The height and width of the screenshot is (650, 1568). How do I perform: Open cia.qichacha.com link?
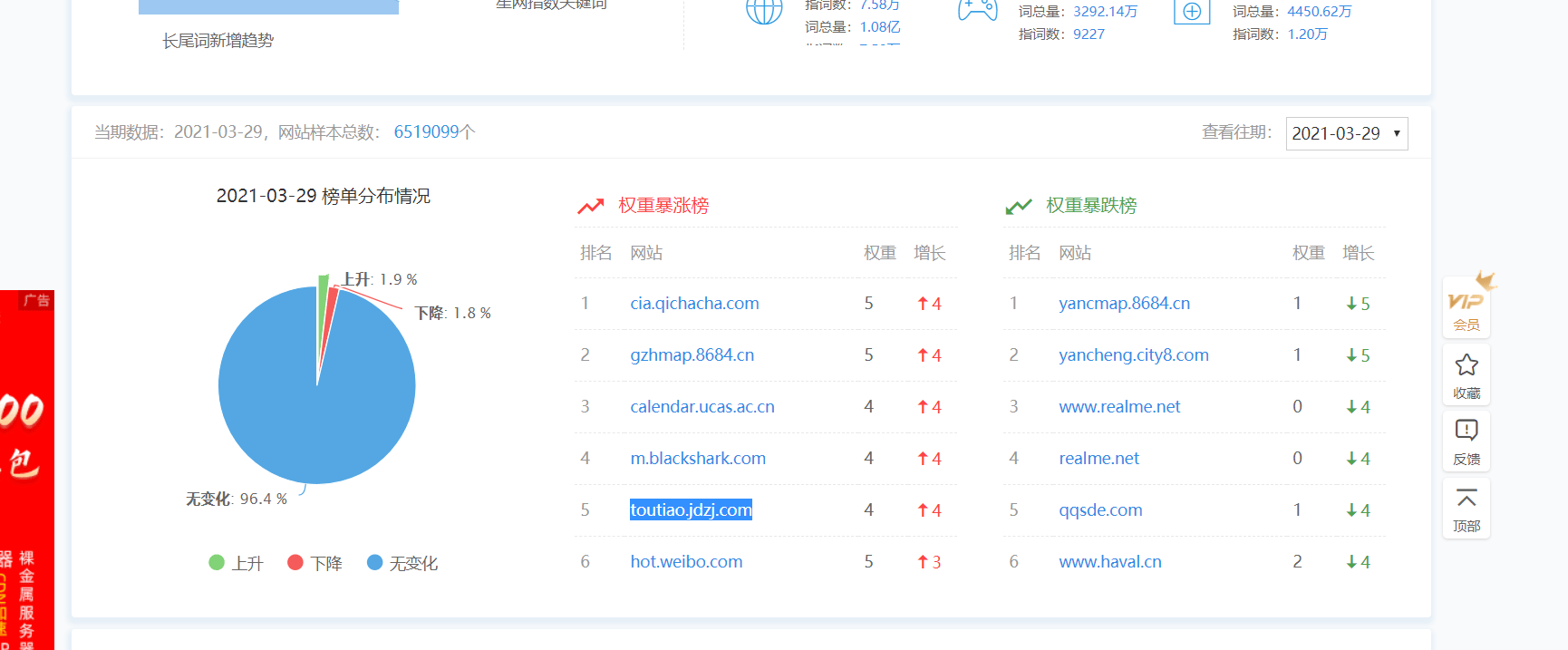pyautogui.click(x=694, y=304)
